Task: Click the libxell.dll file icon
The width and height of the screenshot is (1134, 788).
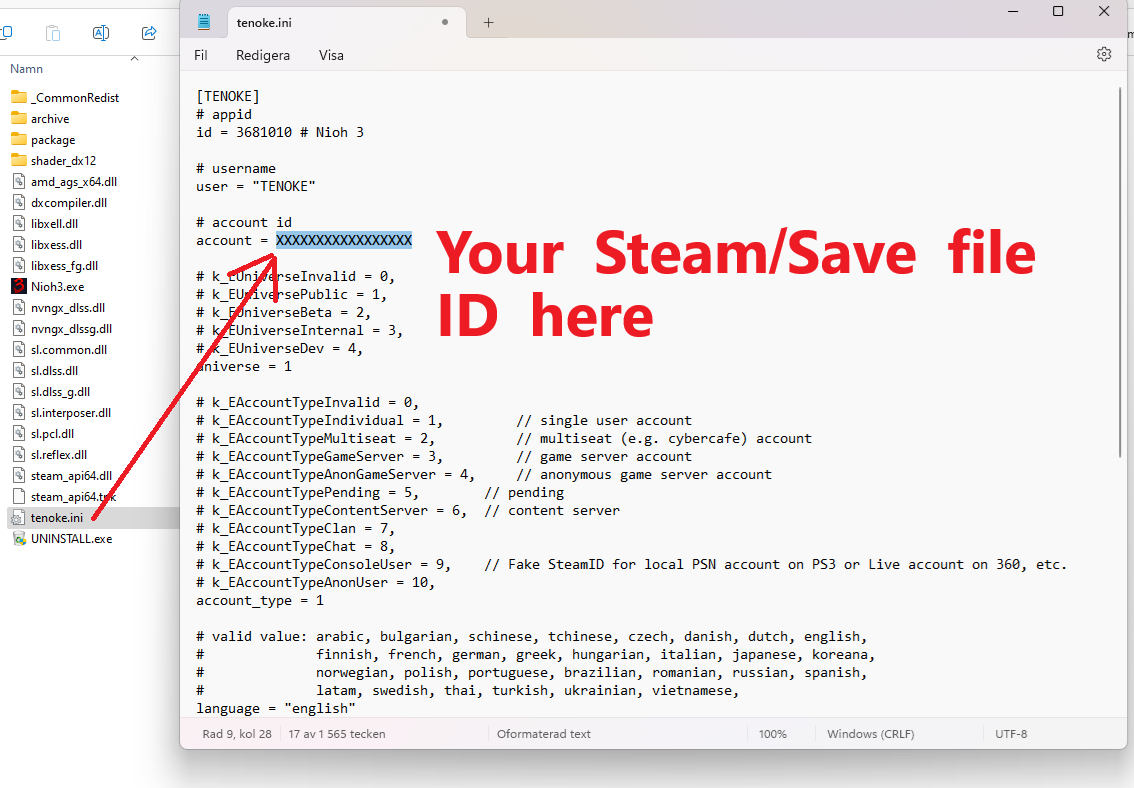Action: pyautogui.click(x=19, y=223)
